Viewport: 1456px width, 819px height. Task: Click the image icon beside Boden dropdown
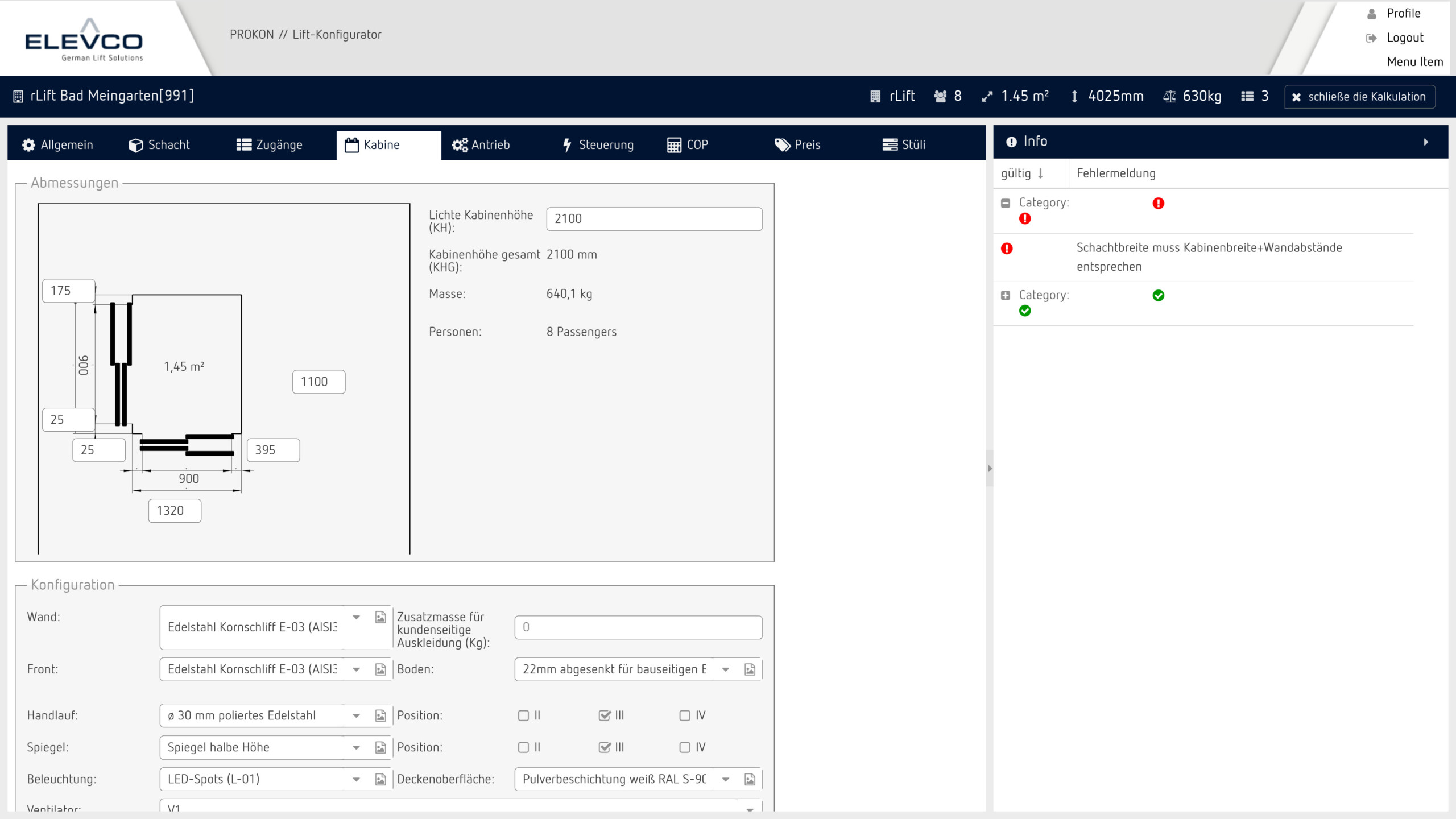pyautogui.click(x=750, y=669)
